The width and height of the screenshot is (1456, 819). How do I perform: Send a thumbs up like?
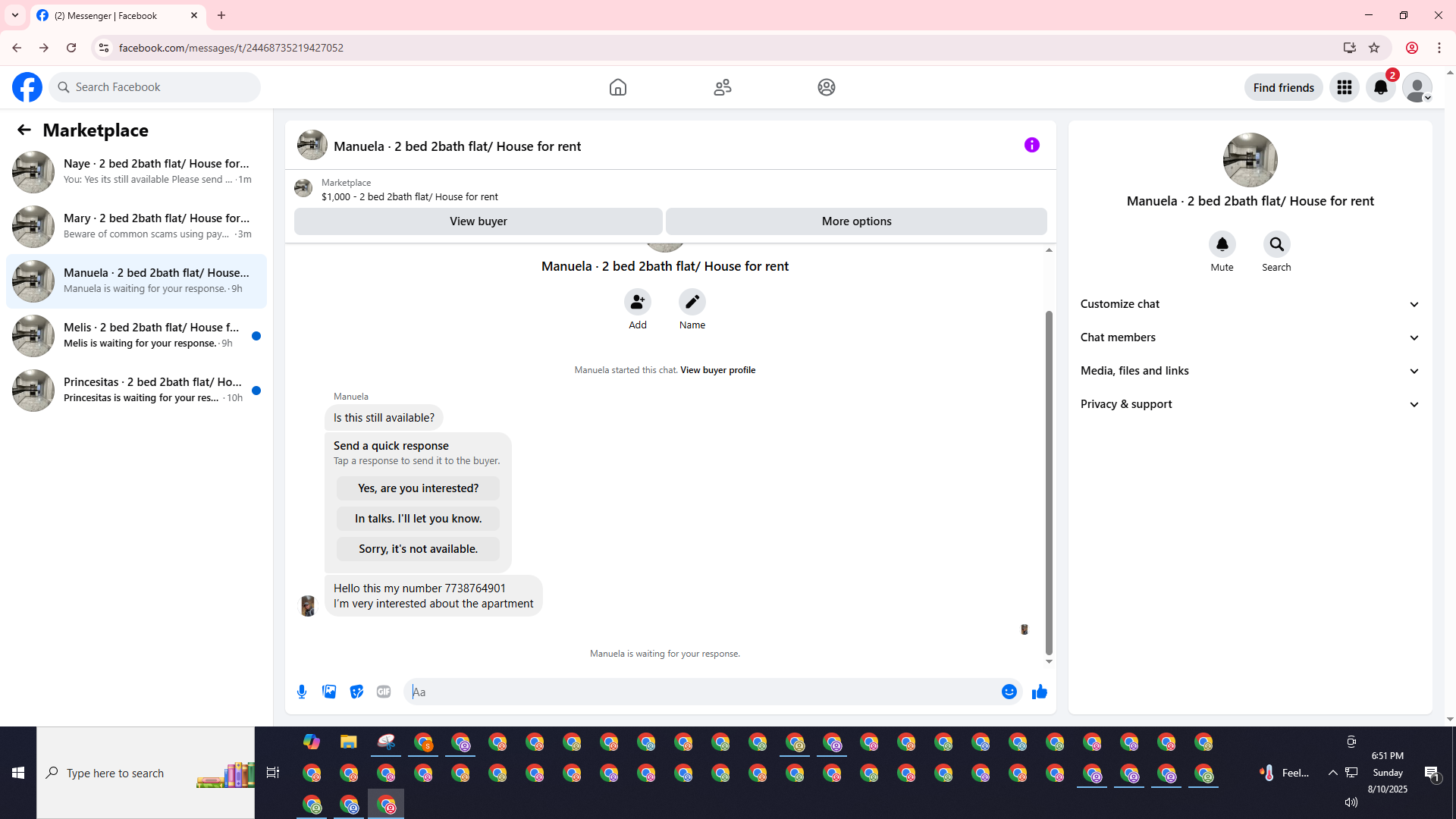pyautogui.click(x=1039, y=692)
